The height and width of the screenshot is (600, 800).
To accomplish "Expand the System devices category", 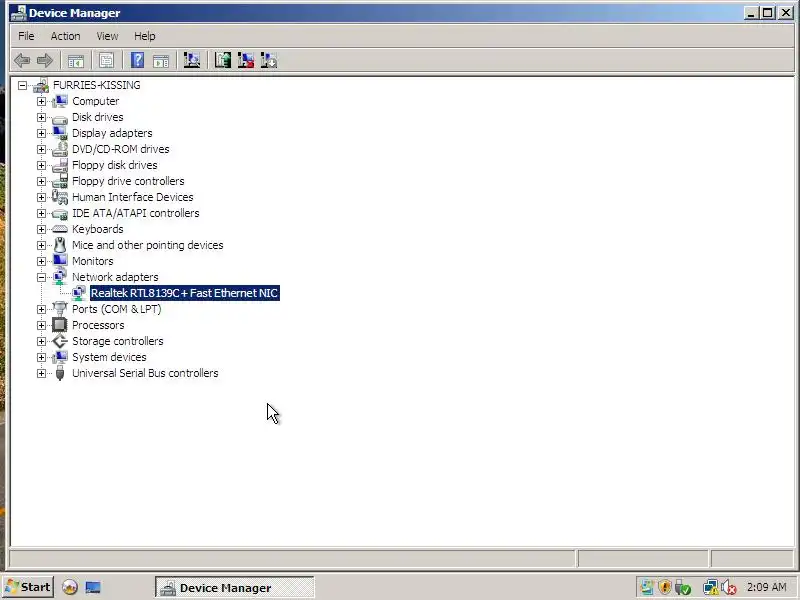I will coord(41,357).
